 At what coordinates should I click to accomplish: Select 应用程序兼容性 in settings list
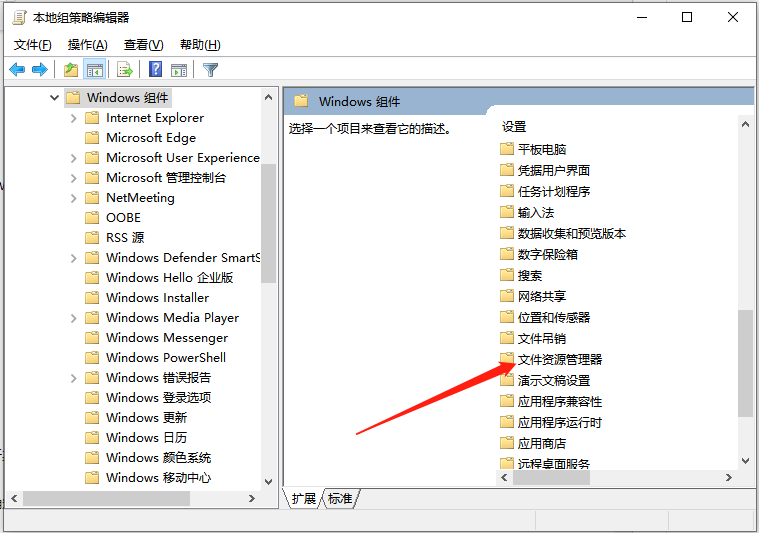click(x=560, y=401)
